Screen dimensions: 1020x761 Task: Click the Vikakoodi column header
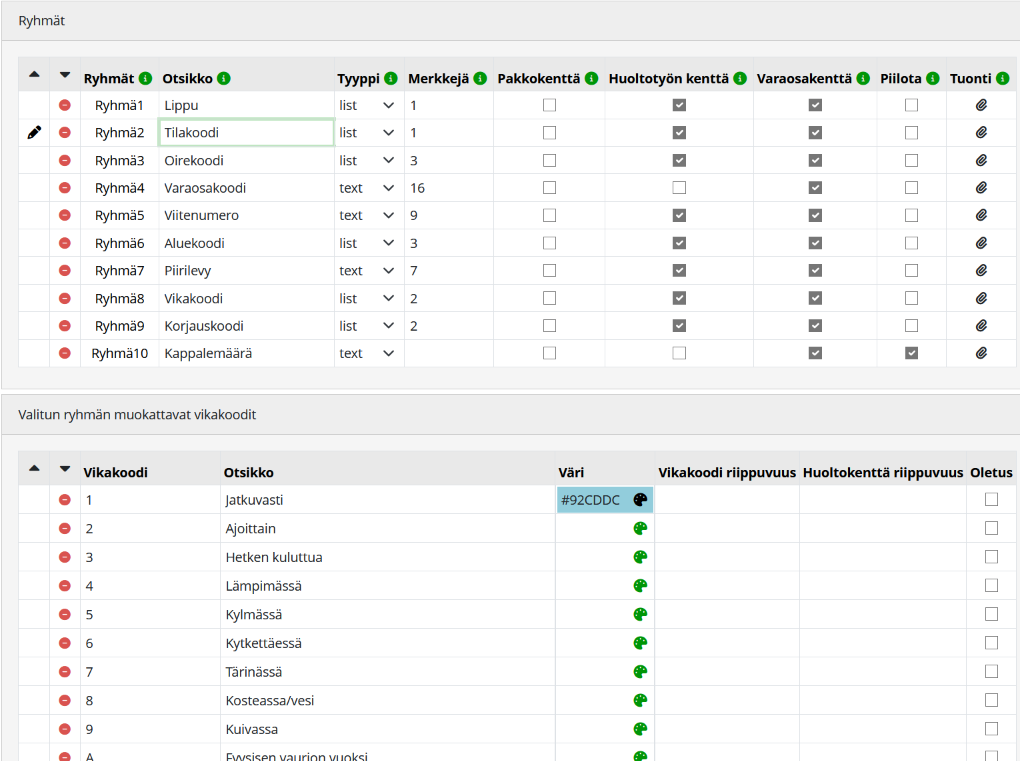tap(116, 472)
